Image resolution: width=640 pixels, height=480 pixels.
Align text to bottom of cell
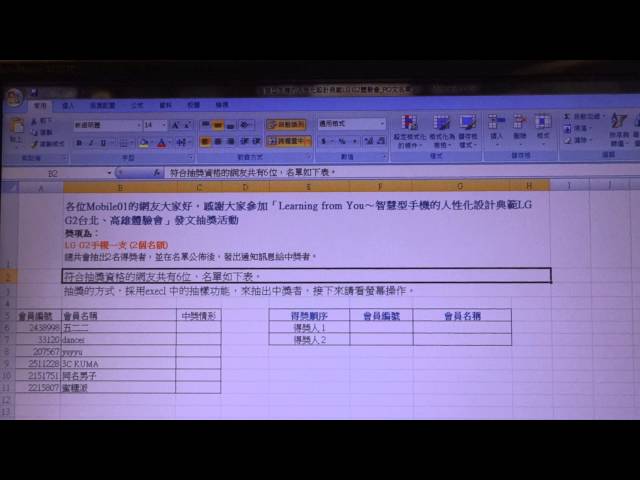click(x=231, y=124)
